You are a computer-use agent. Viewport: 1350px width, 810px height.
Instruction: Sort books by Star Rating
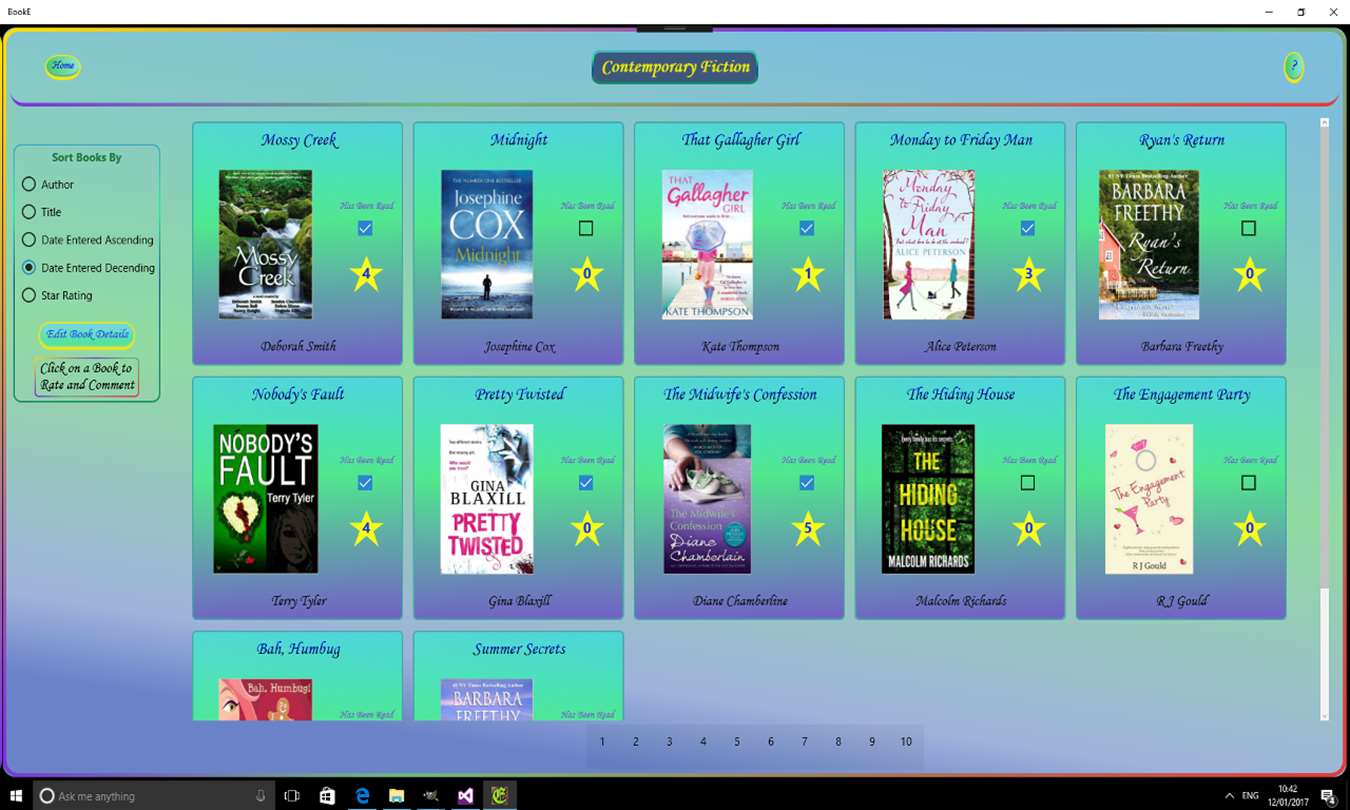[x=57, y=296]
